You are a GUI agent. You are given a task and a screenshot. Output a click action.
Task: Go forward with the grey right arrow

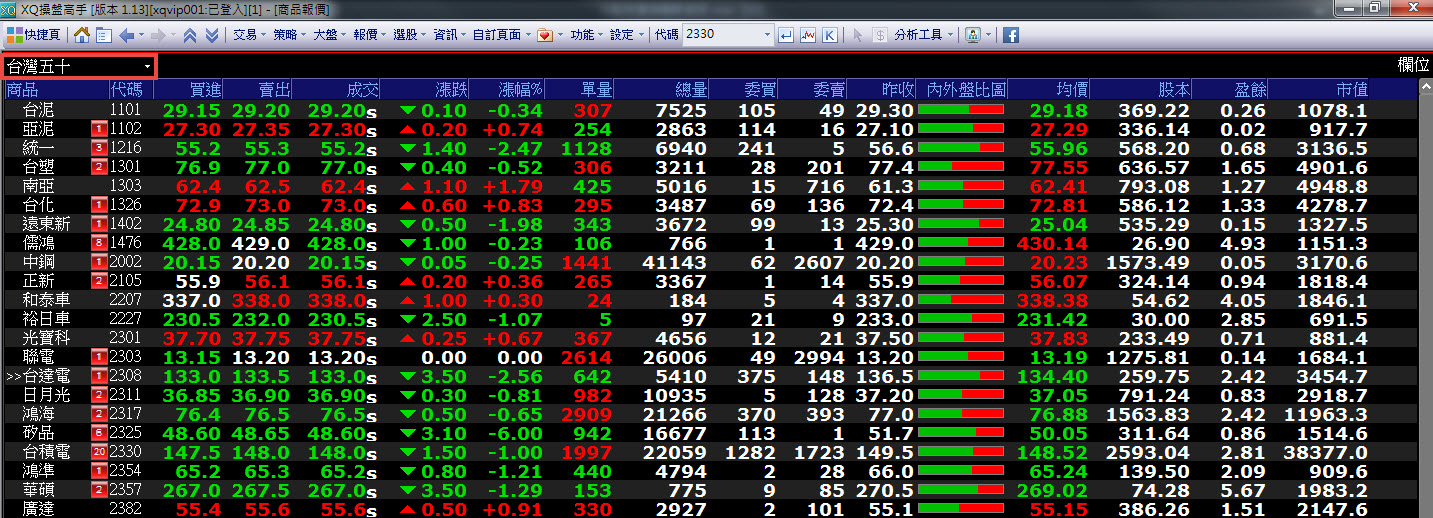pyautogui.click(x=158, y=34)
